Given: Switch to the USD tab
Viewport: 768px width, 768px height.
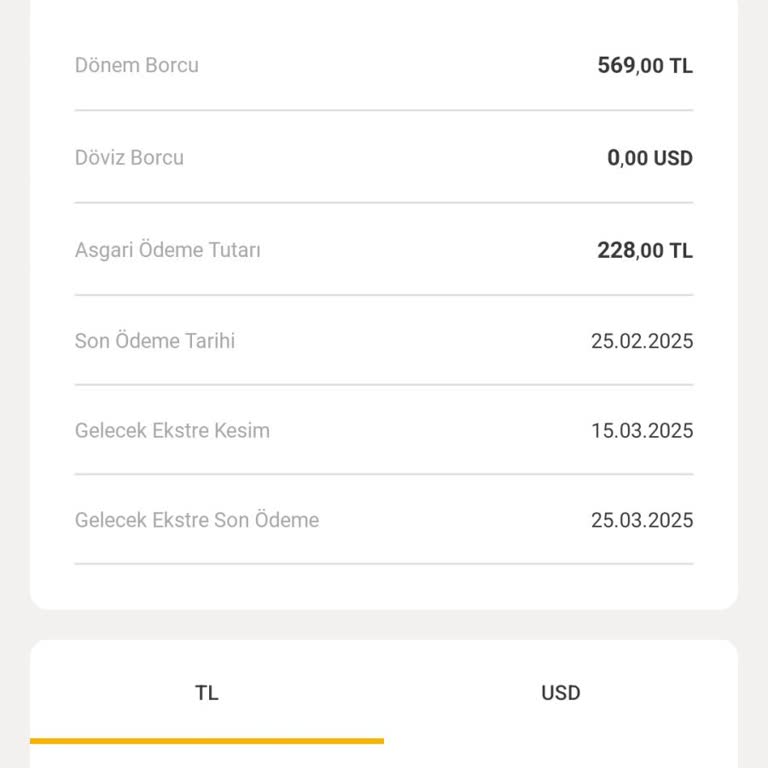Looking at the screenshot, I should click(x=560, y=693).
